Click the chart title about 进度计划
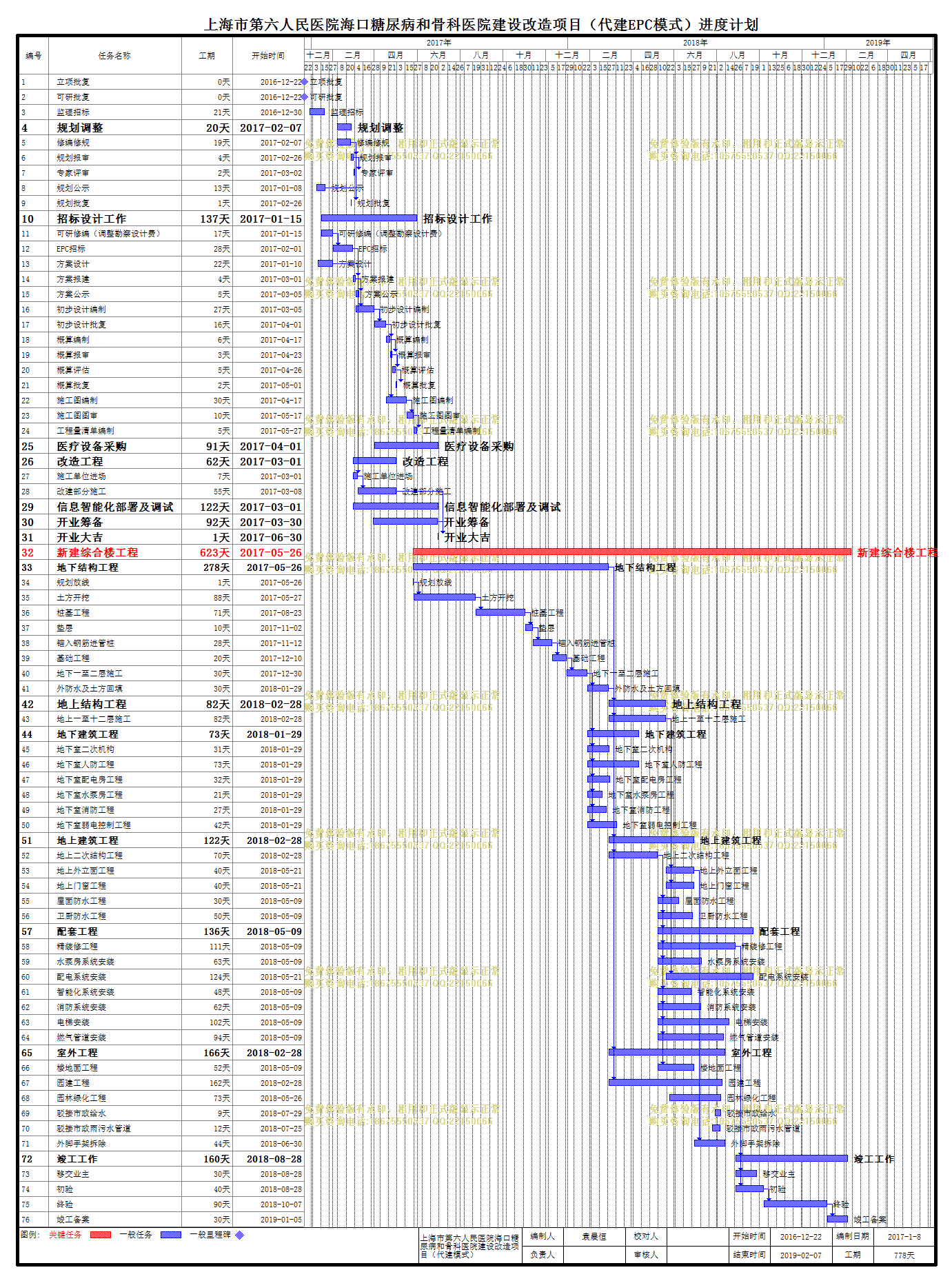Screen dimensions: 952x1281 click(x=480, y=25)
